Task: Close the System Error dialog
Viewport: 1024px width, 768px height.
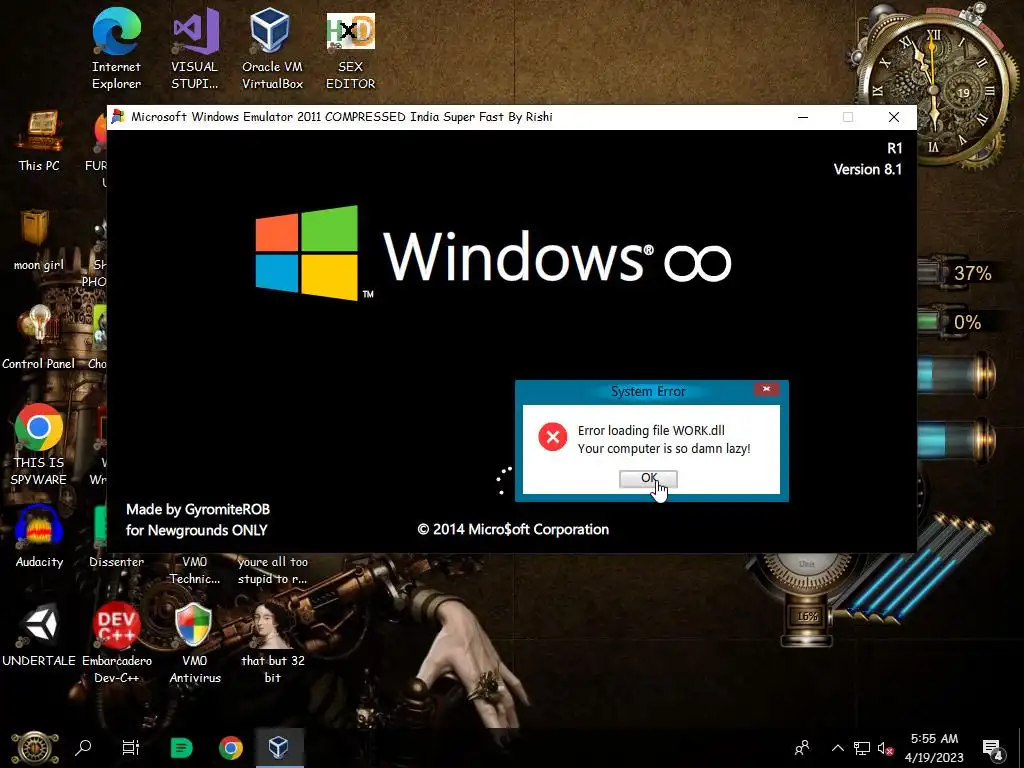Action: pyautogui.click(x=766, y=389)
